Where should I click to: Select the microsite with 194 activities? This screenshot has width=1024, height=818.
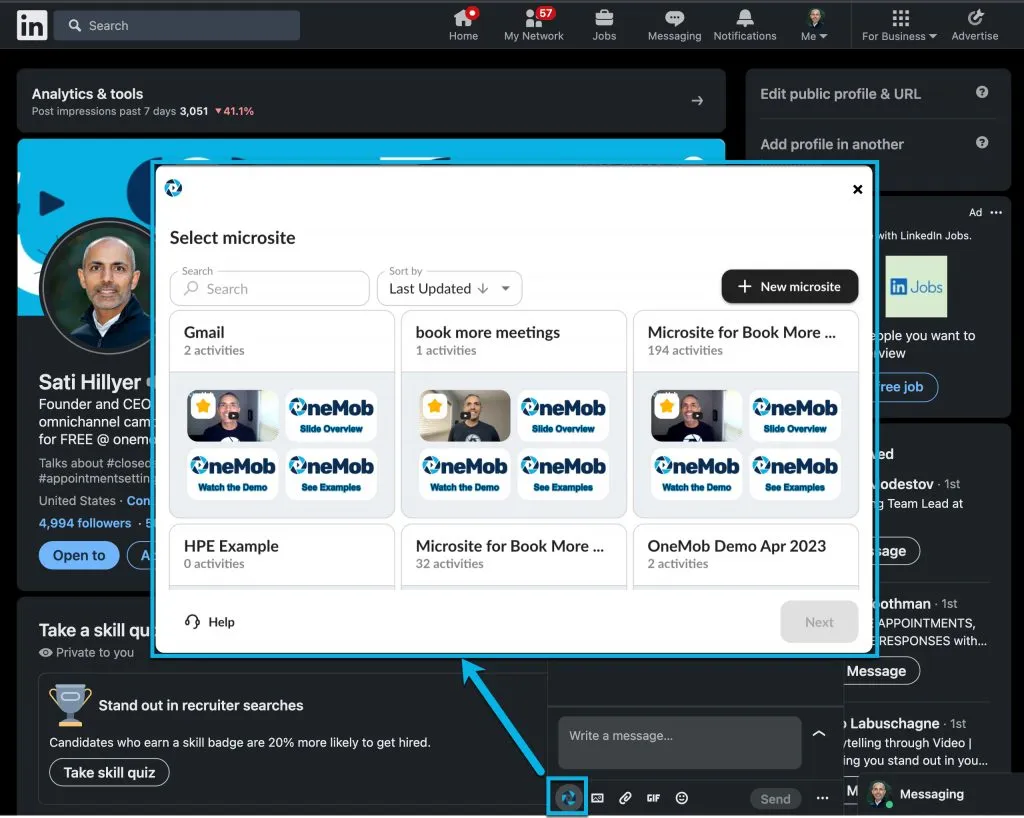pos(746,414)
